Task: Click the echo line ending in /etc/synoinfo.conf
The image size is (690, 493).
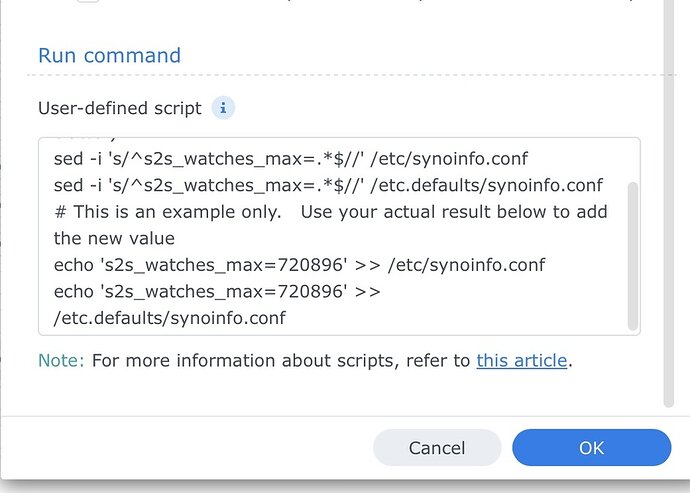Action: click(x=300, y=265)
